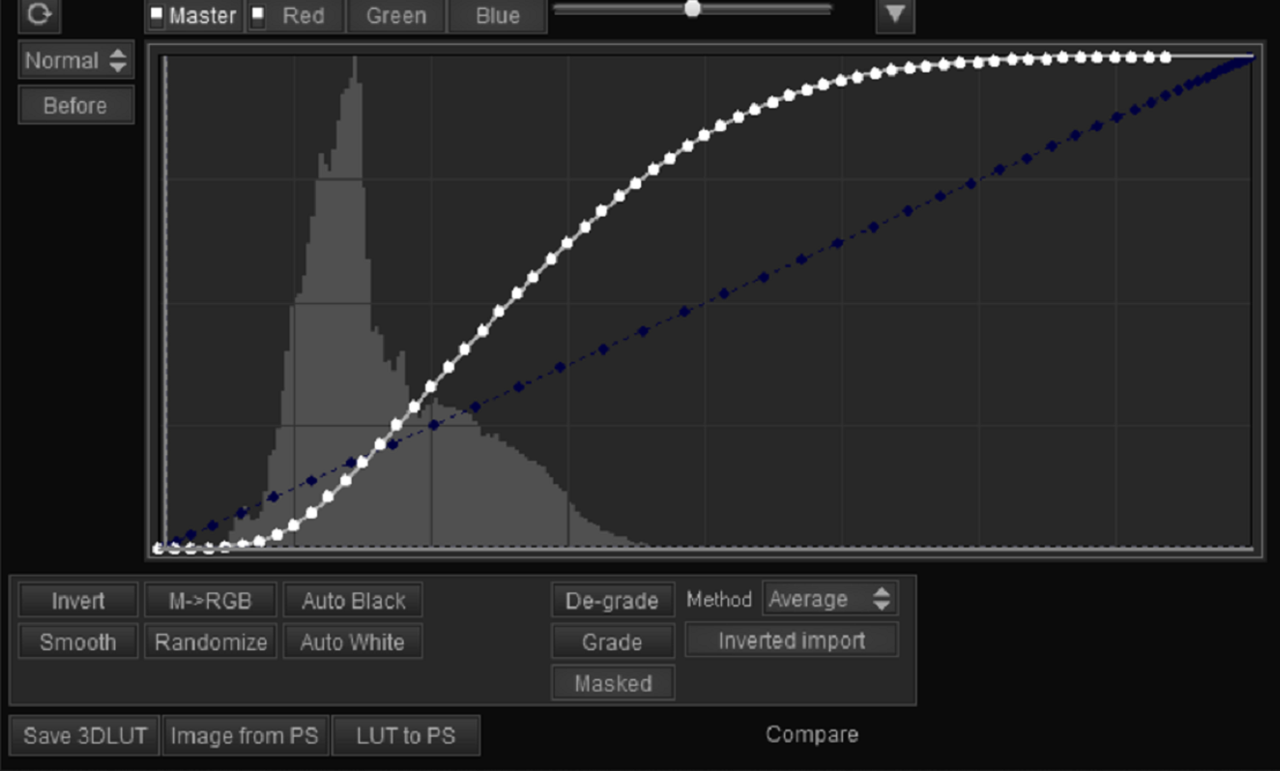Toggle the checkbox on the Master tab
1280x771 pixels.
tap(157, 16)
